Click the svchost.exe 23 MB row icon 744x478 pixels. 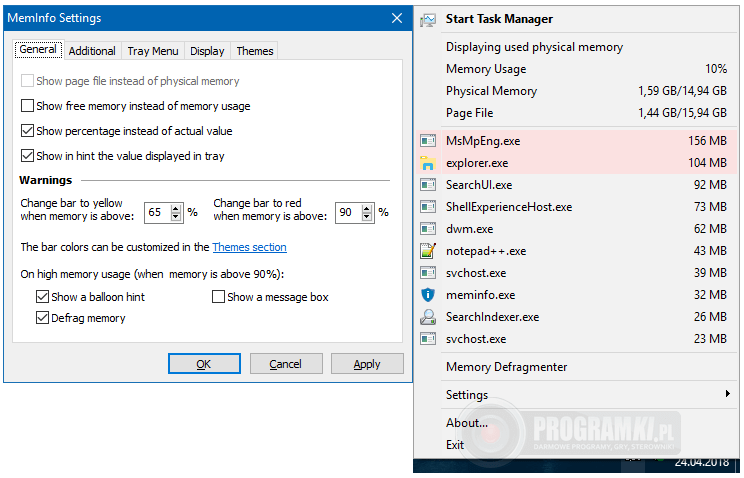[x=428, y=339]
